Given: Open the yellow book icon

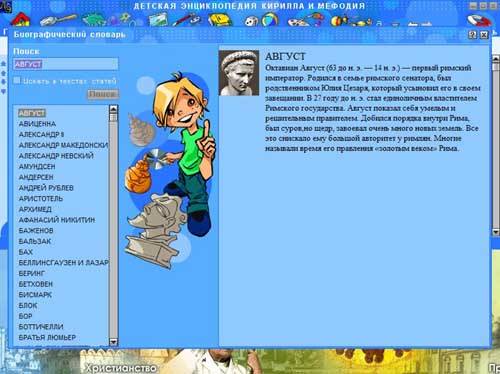Looking at the screenshot, I should click(220, 19).
